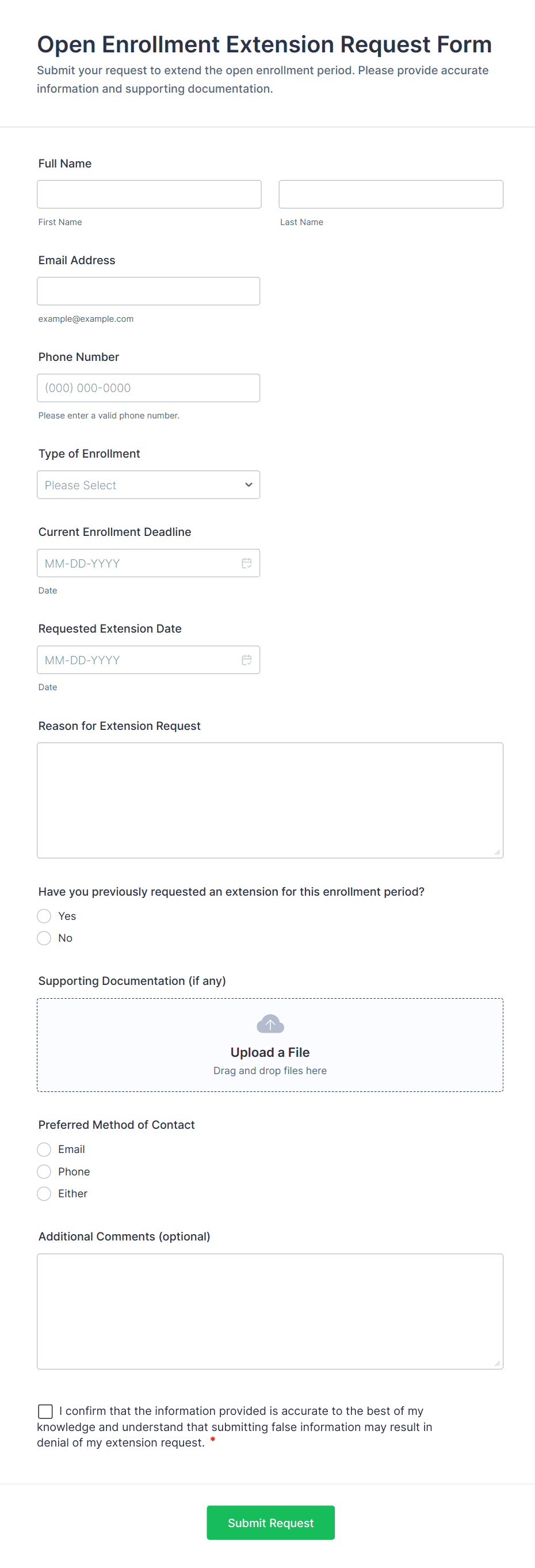
Task: Check the accuracy confirmation checkbox
Action: 45,1411
